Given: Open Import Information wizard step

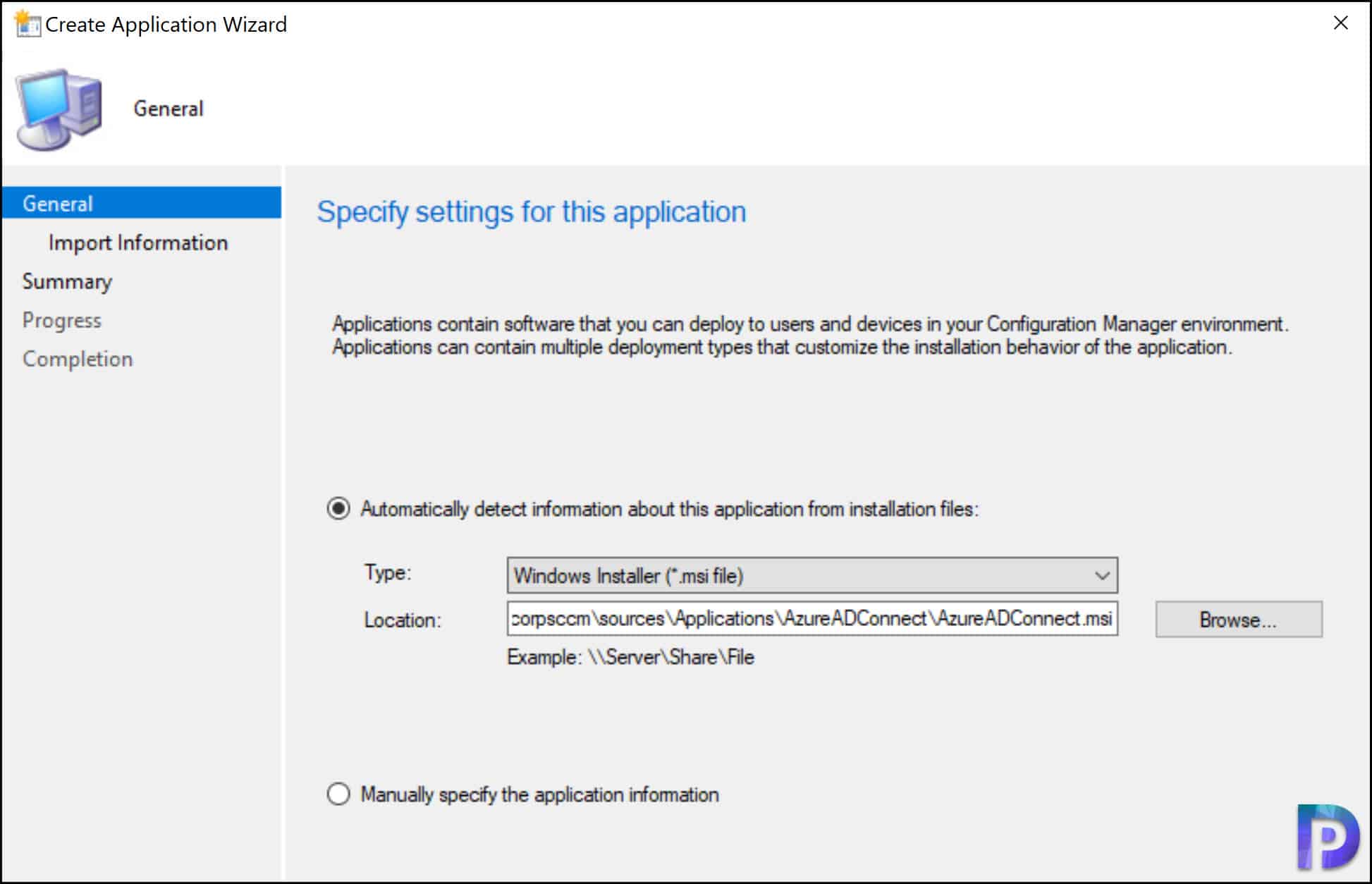Looking at the screenshot, I should click(x=138, y=243).
